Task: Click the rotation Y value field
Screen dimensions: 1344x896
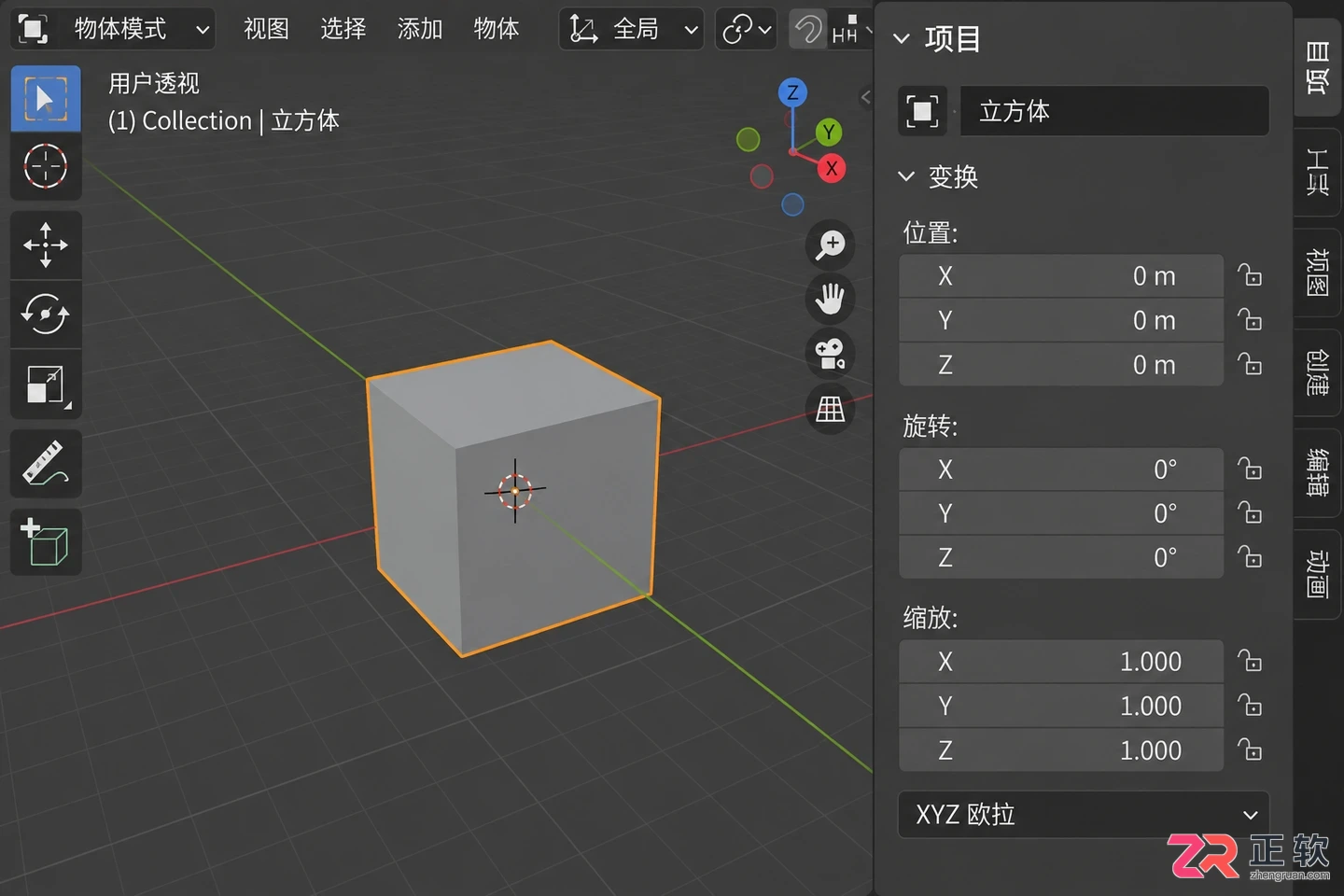Action: [1061, 513]
